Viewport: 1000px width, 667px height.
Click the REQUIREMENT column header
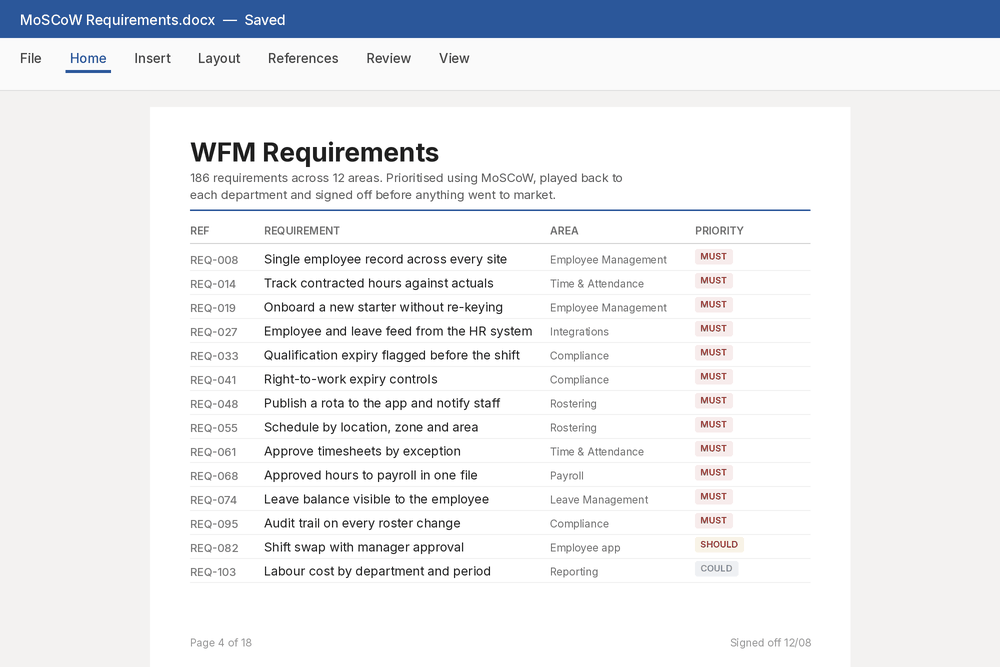point(302,231)
